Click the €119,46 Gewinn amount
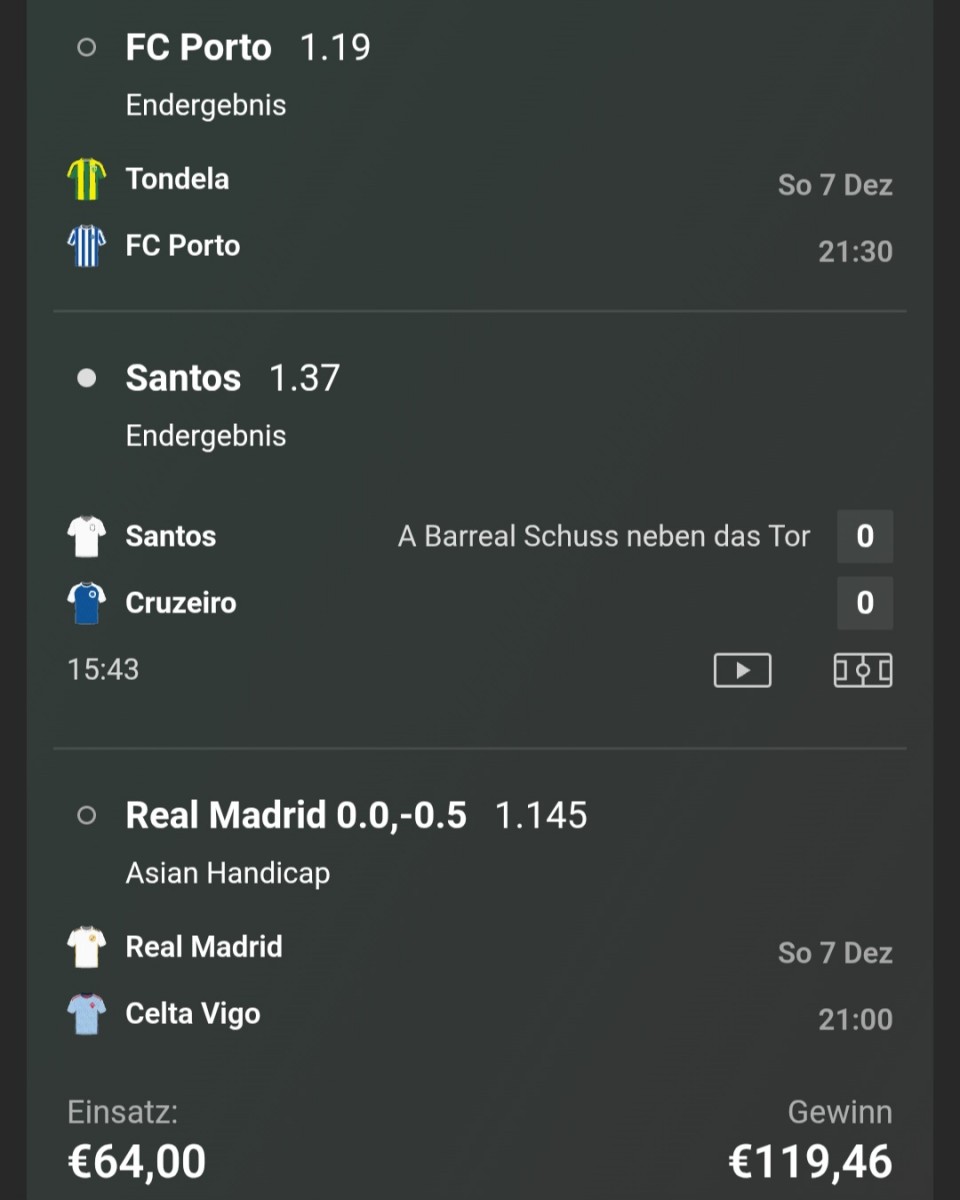The image size is (960, 1200). coord(810,1162)
